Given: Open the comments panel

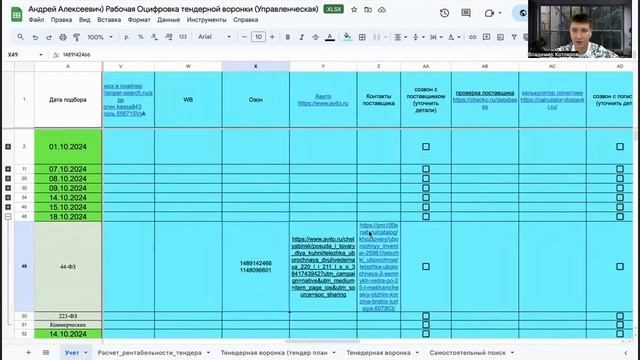Looking at the screenshot, I should pos(466,13).
